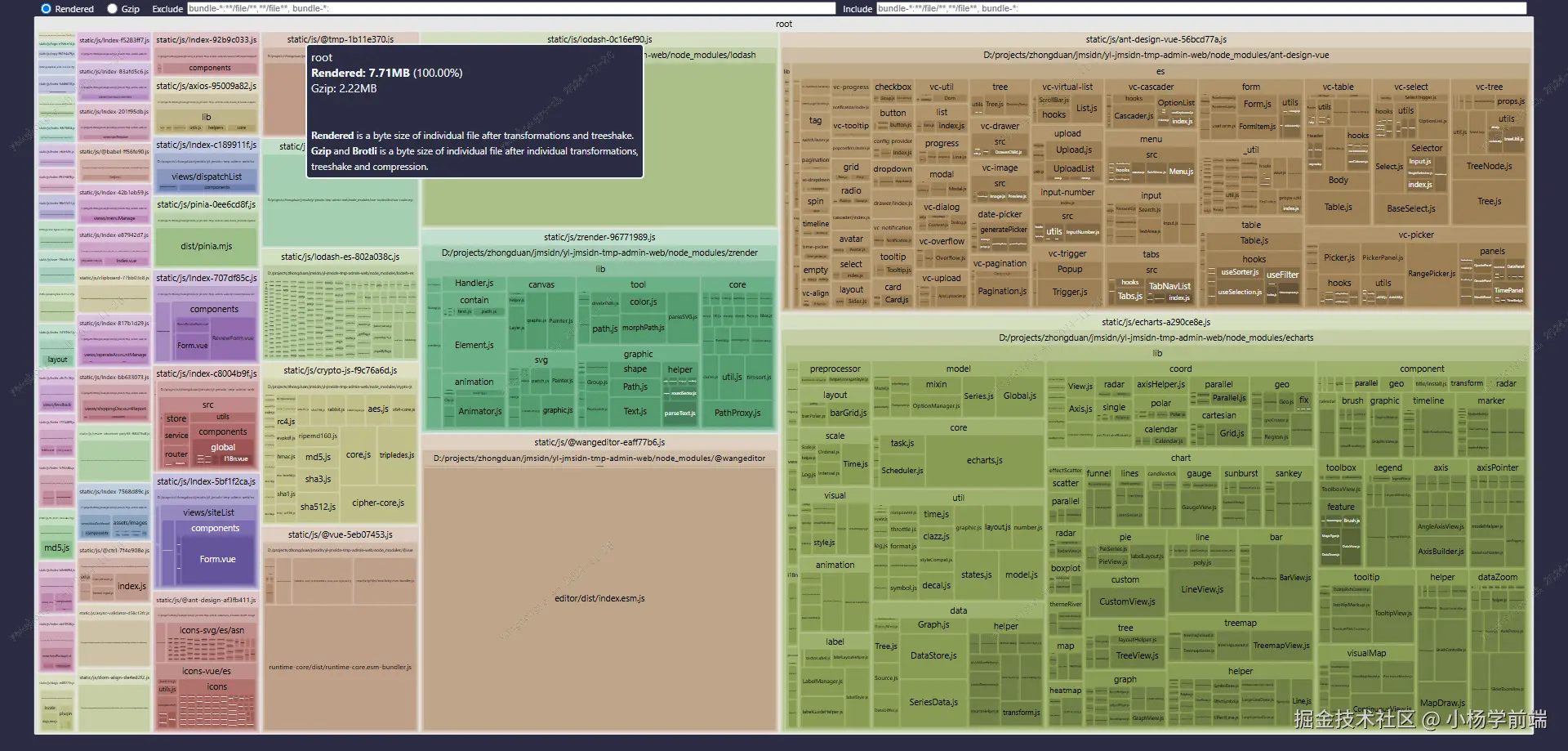Select the DataStore.js block

tap(933, 655)
